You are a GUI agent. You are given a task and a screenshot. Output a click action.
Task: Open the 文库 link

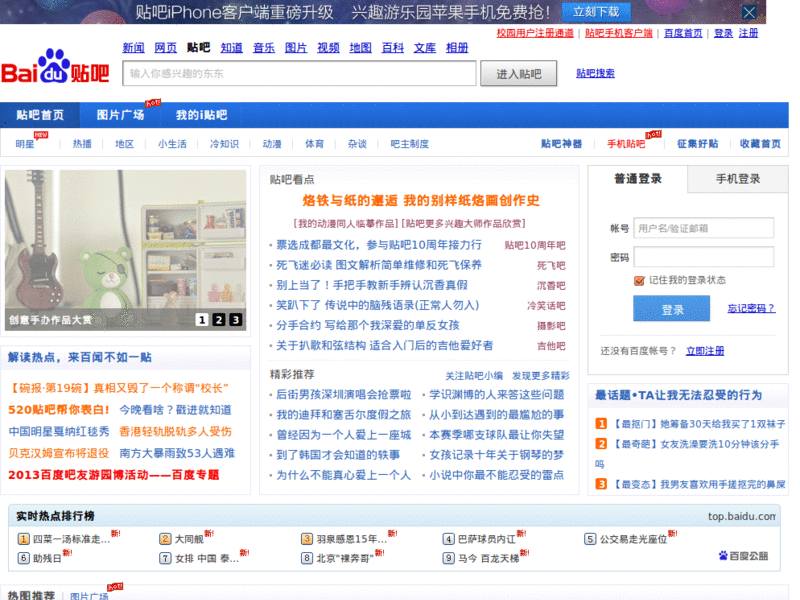424,47
